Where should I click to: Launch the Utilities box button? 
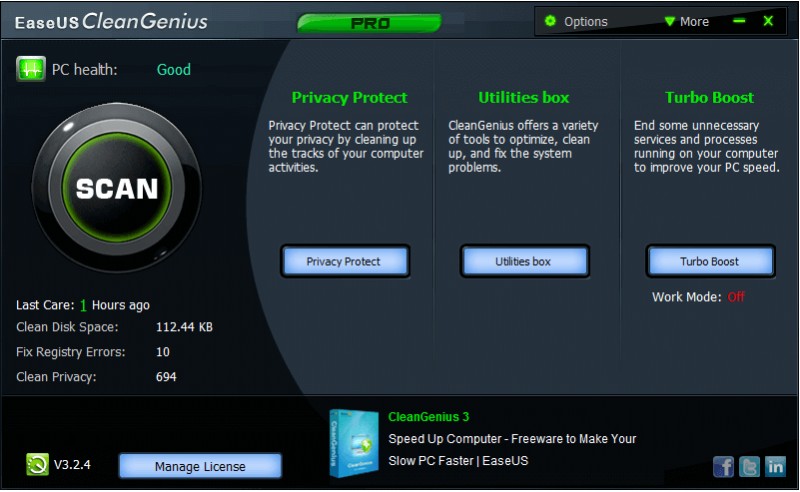pyautogui.click(x=524, y=261)
